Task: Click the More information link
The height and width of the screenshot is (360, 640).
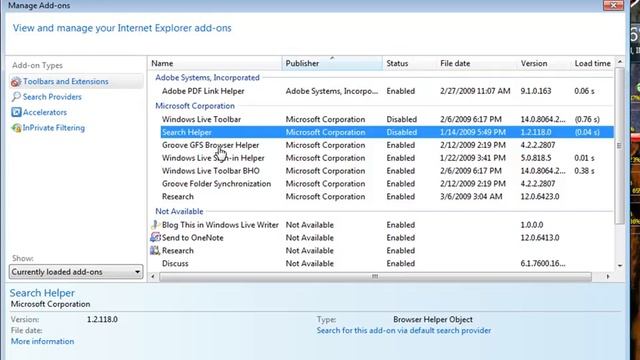Action: pos(42,341)
